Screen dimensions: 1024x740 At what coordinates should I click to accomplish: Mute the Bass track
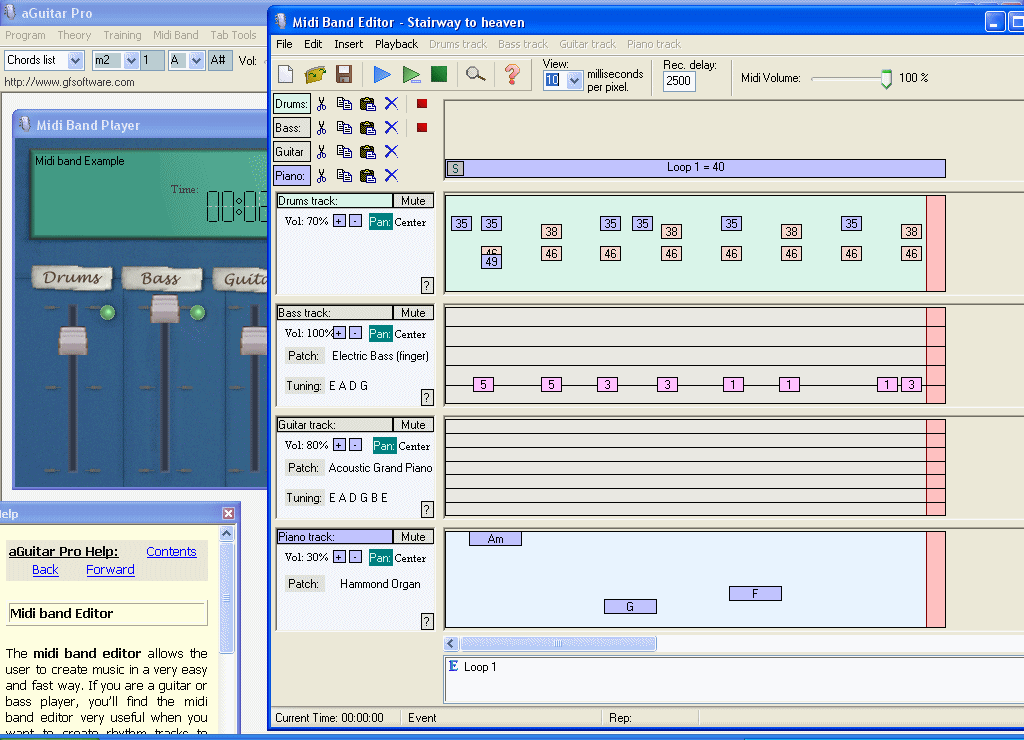pyautogui.click(x=413, y=313)
